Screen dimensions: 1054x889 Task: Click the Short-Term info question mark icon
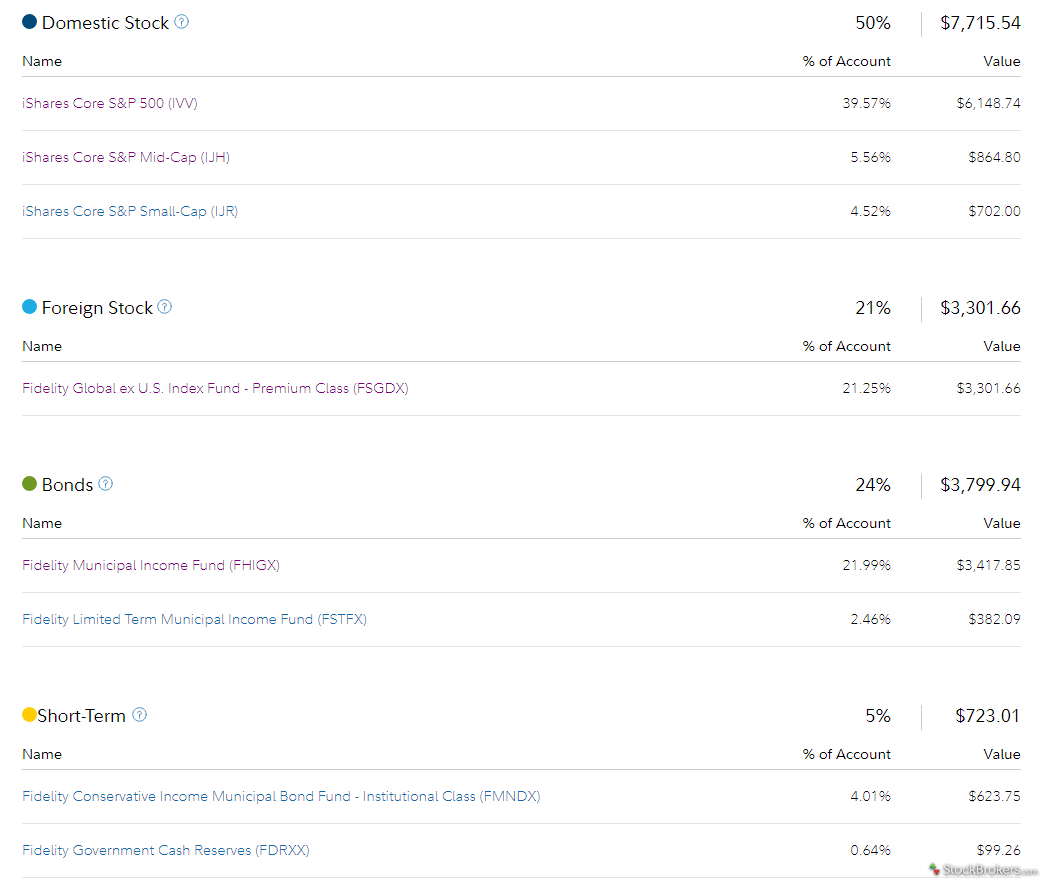(x=139, y=714)
